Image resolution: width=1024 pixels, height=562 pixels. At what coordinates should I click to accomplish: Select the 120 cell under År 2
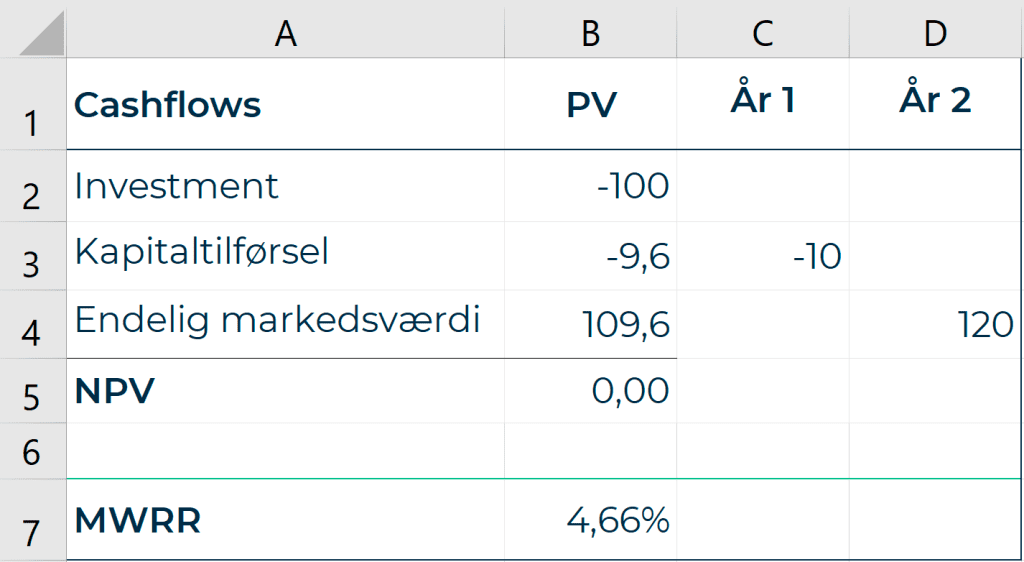[936, 324]
